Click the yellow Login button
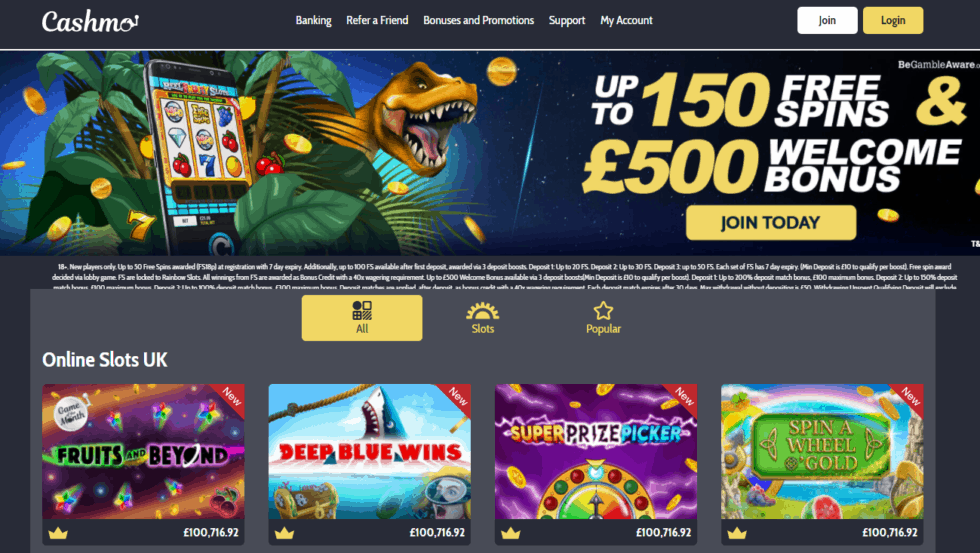Image resolution: width=980 pixels, height=553 pixels. (x=893, y=21)
